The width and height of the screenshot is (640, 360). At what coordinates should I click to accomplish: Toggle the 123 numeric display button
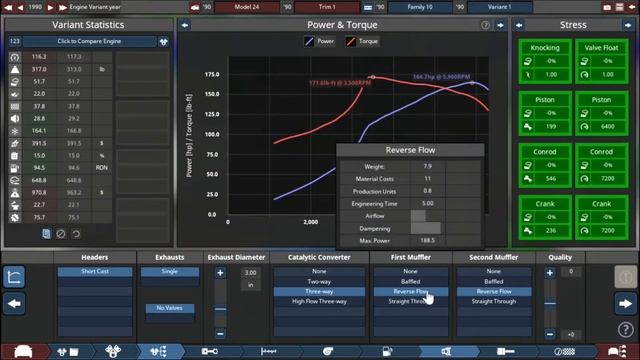click(15, 41)
